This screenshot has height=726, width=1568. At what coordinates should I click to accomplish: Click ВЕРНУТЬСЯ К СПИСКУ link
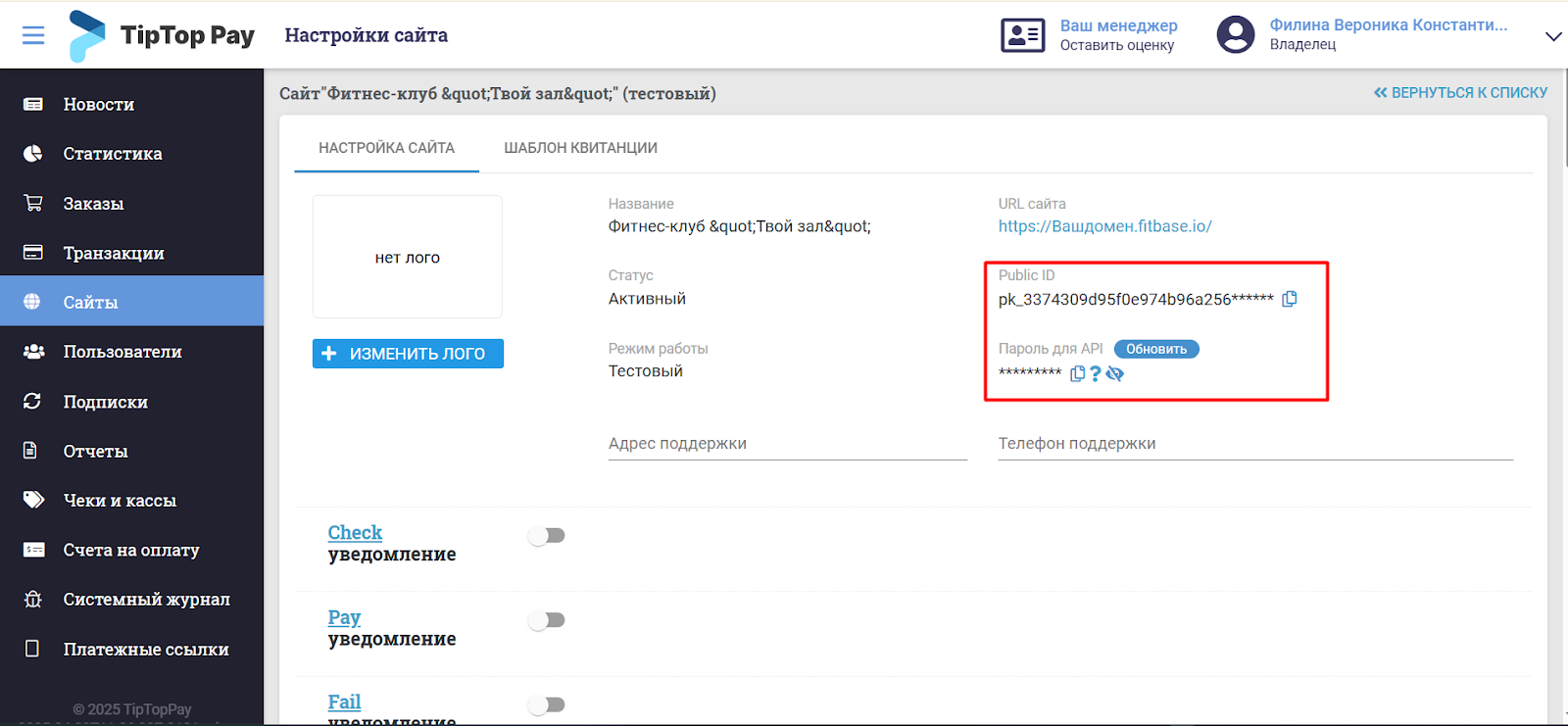click(x=1460, y=93)
